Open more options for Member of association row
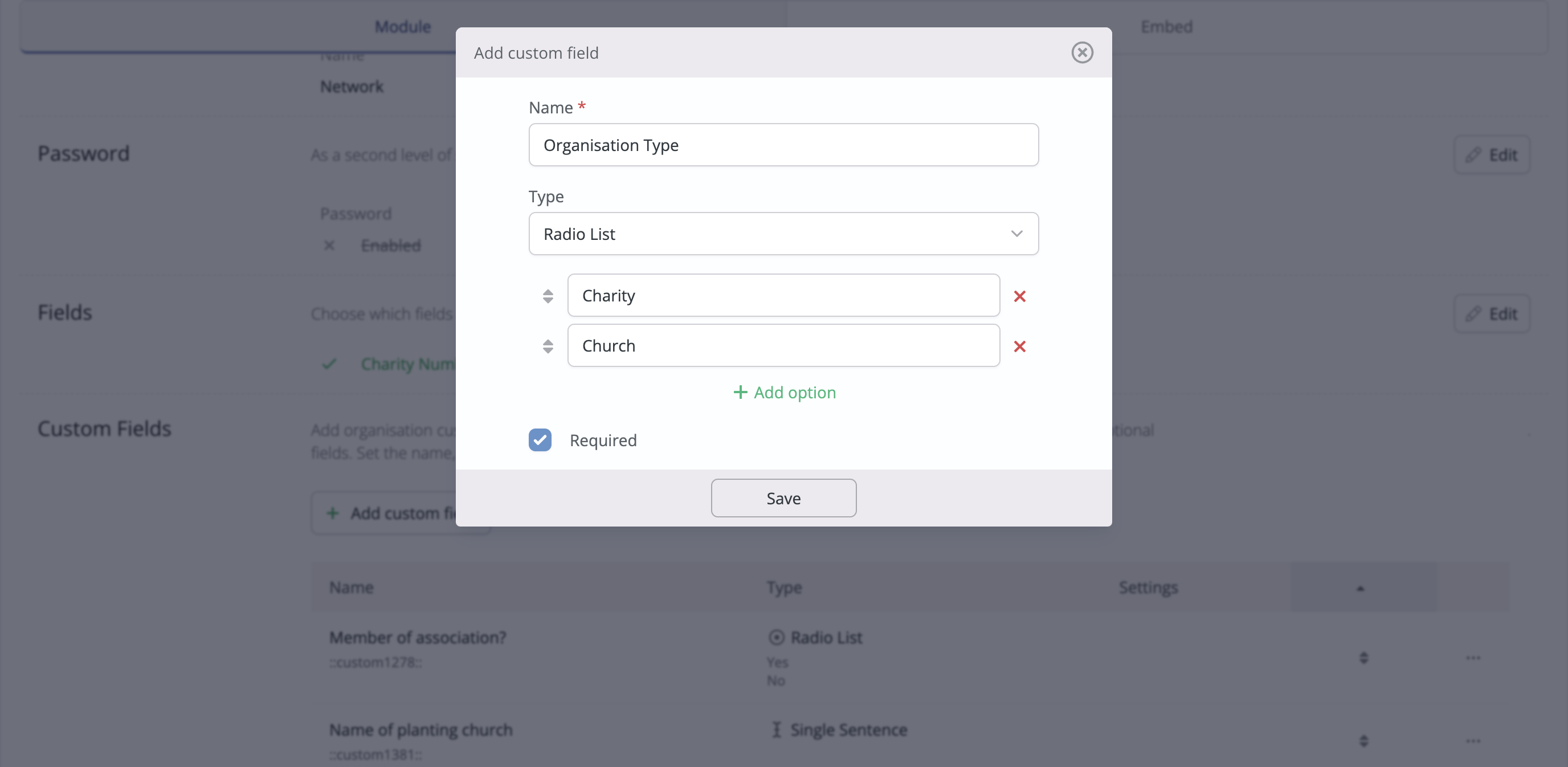Viewport: 1568px width, 767px height. point(1473,658)
